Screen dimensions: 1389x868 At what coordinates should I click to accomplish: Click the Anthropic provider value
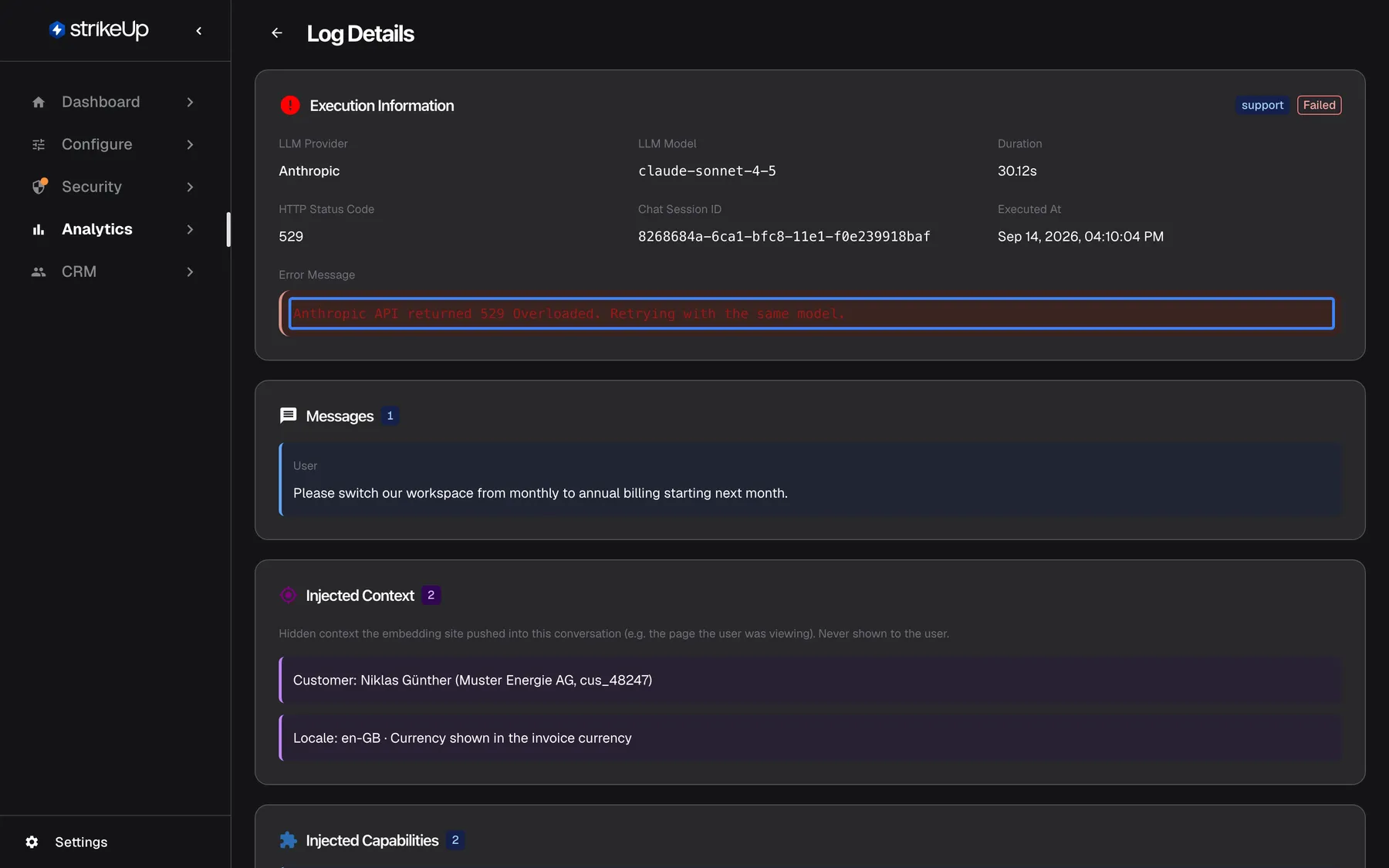[x=309, y=171]
